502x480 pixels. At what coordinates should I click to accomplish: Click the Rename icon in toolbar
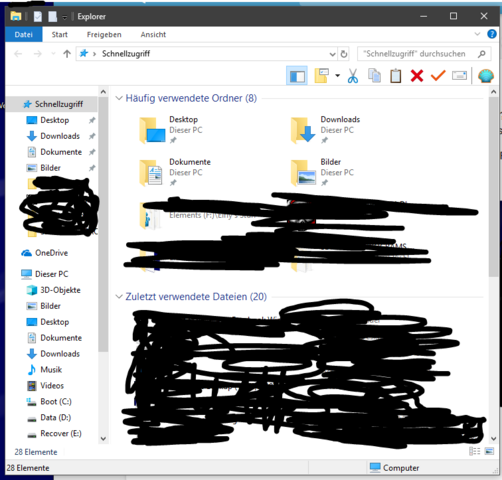click(459, 76)
